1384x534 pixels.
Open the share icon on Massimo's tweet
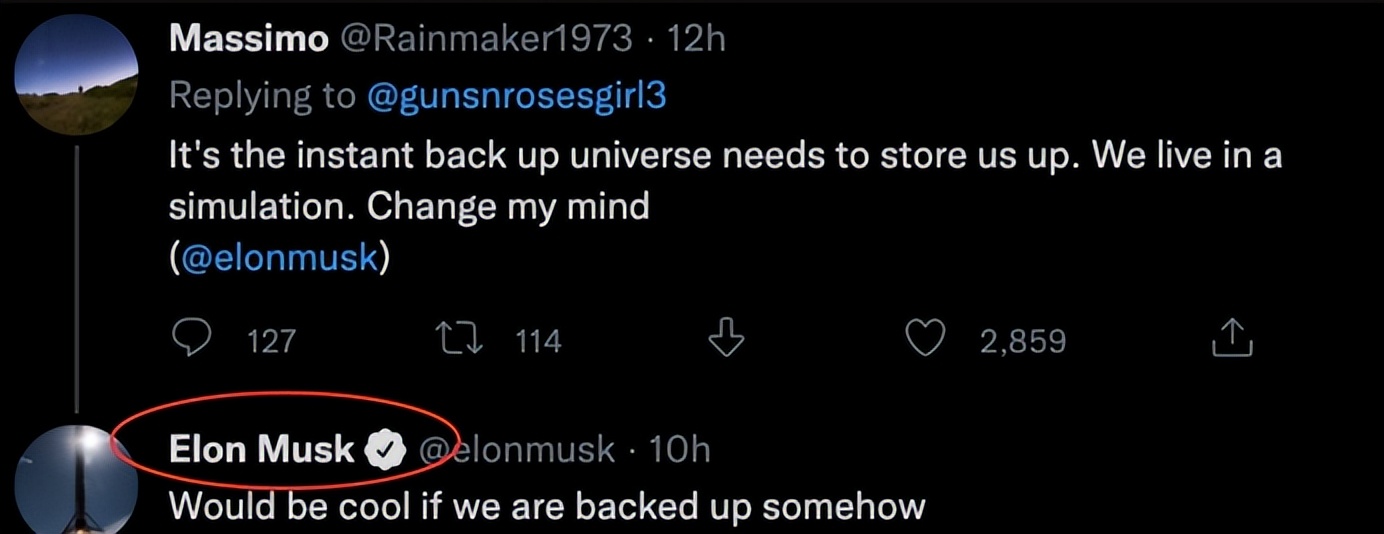point(1232,341)
